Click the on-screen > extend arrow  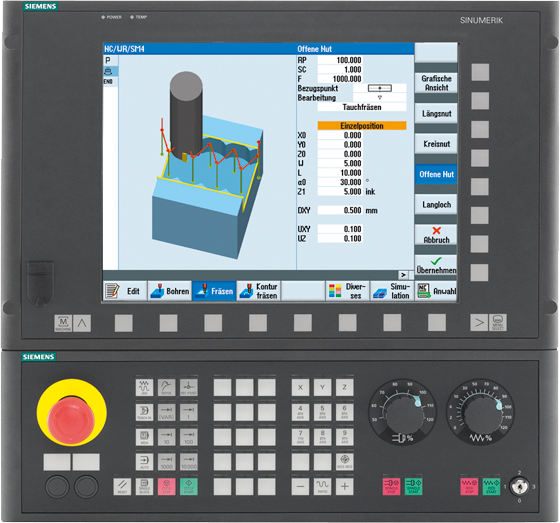403,275
